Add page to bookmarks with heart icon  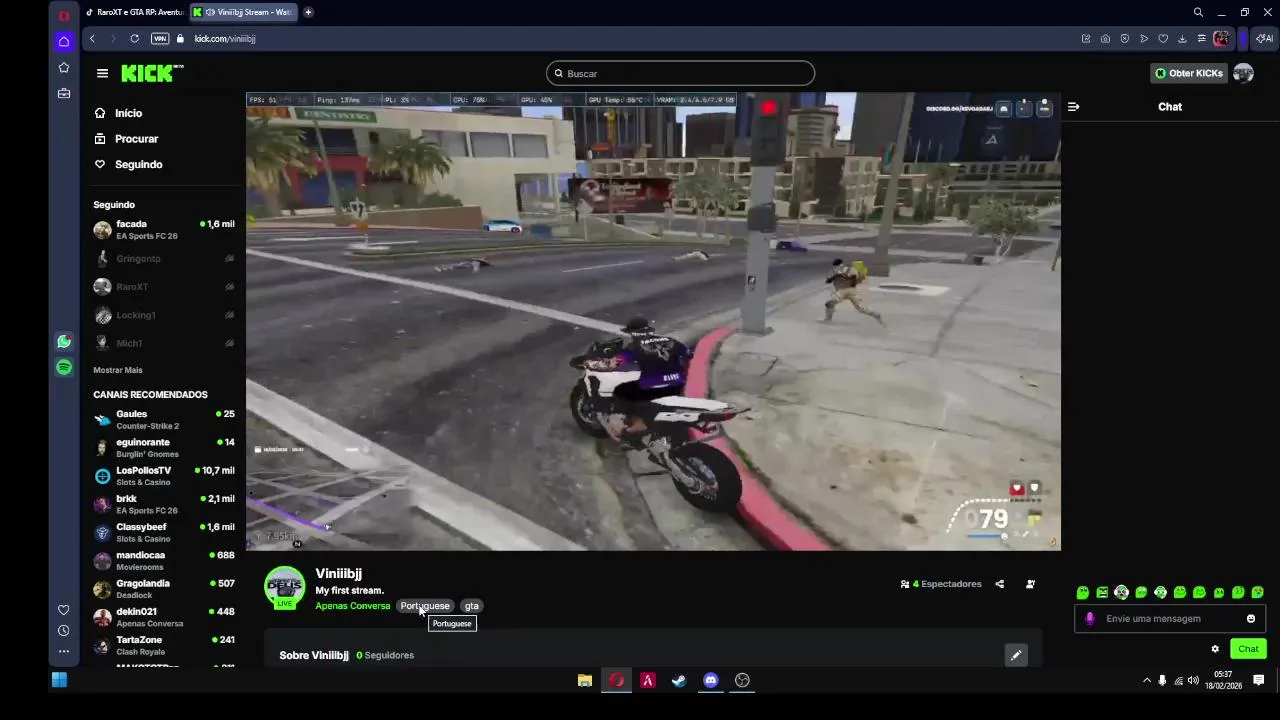click(x=1163, y=38)
